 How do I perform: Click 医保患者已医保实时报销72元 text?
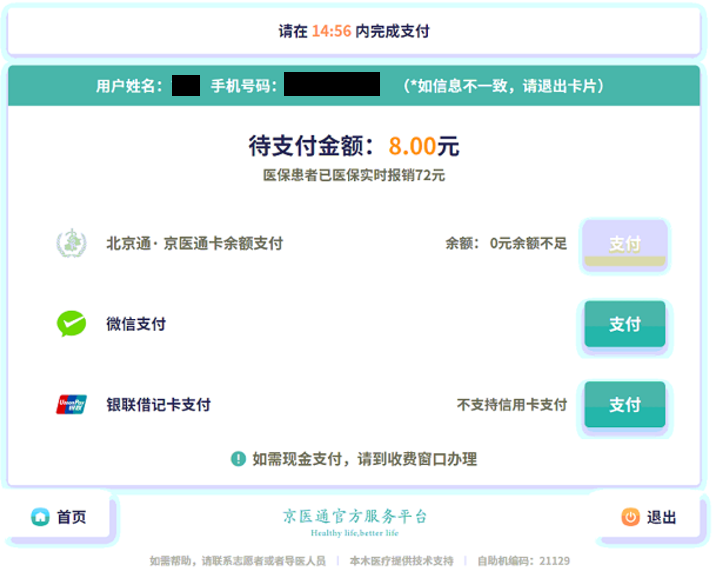[x=354, y=175]
